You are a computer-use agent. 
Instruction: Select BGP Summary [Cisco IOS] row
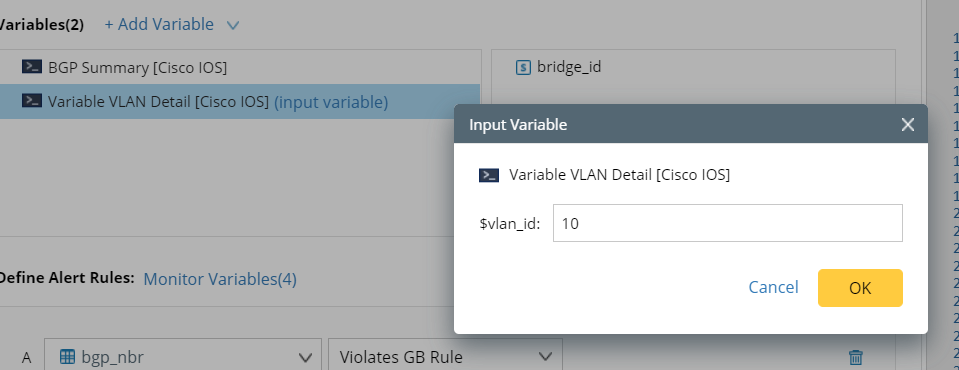[240, 67]
